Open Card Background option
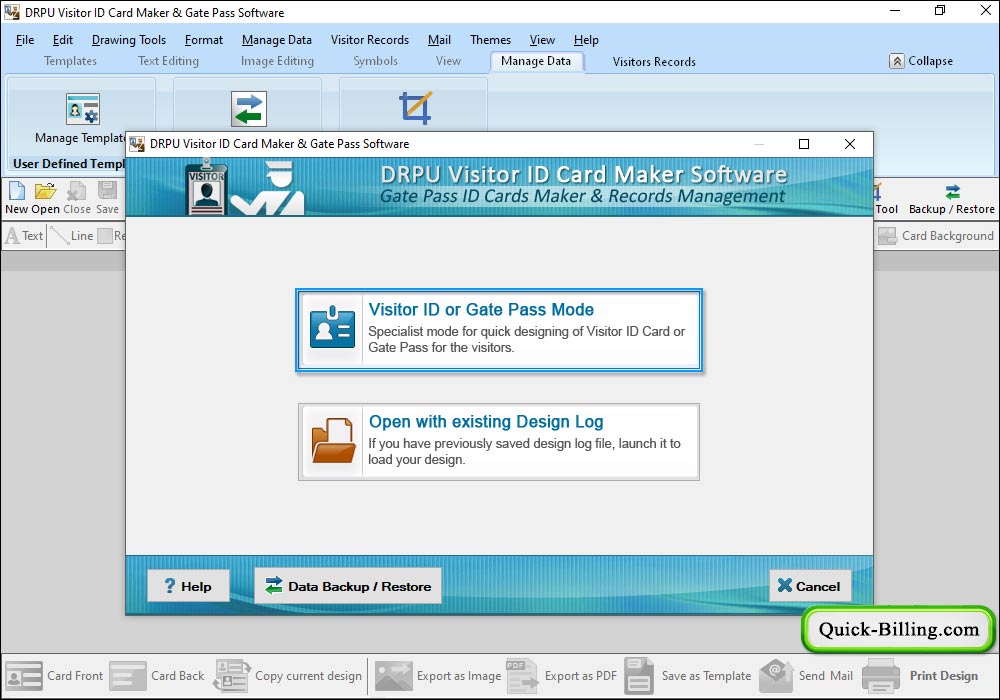This screenshot has height=700, width=1000. point(936,236)
